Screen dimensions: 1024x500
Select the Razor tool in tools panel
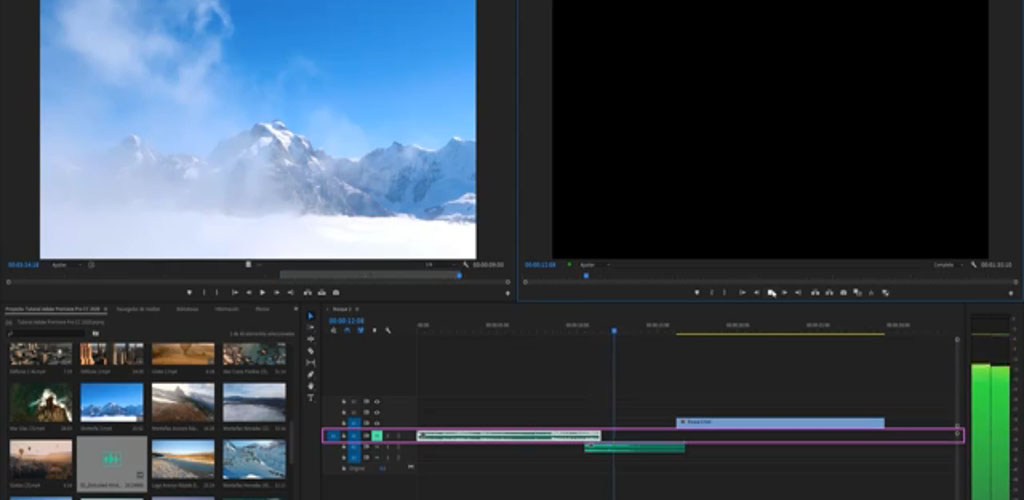(x=310, y=351)
